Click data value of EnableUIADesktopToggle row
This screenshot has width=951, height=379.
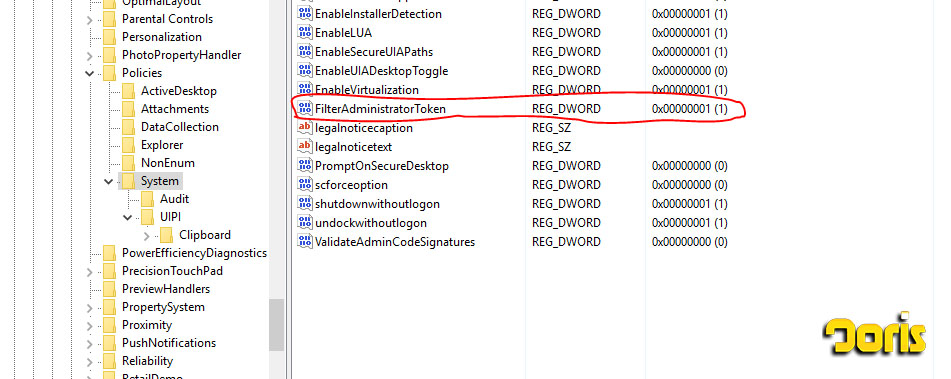click(x=690, y=71)
